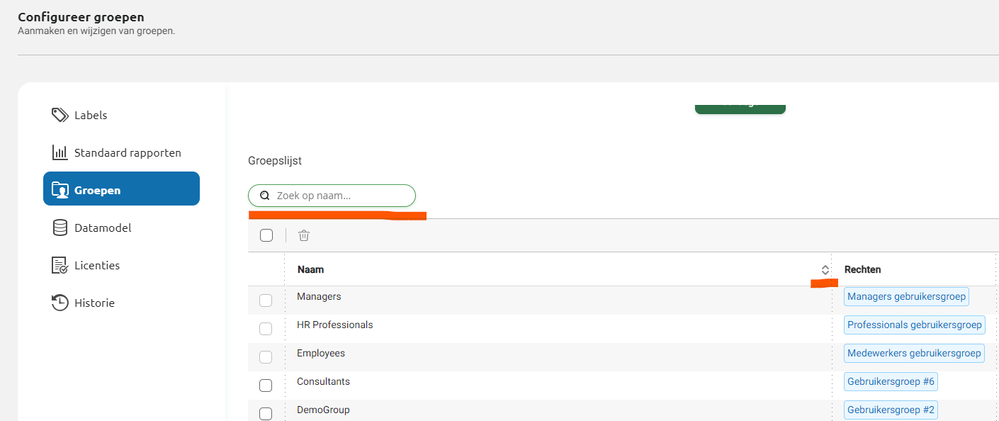Image resolution: width=999 pixels, height=421 pixels.
Task: Click the Standaard rapporten chart icon
Action: (x=60, y=153)
